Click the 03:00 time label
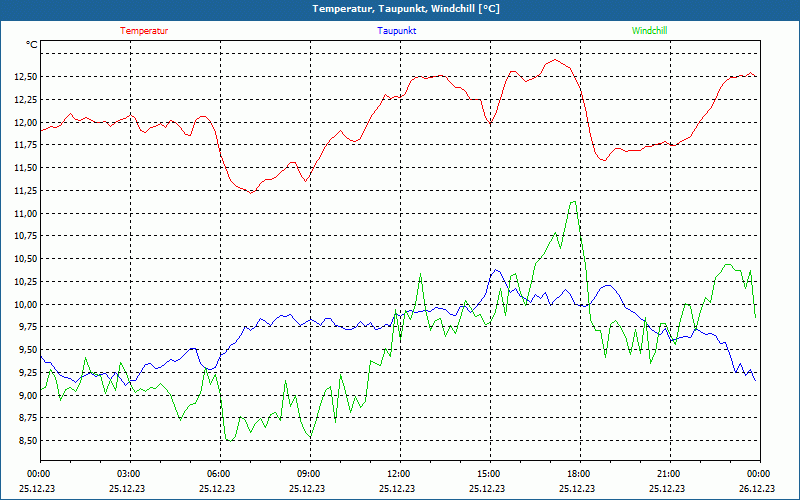Image resolution: width=800 pixels, height=500 pixels. (130, 474)
